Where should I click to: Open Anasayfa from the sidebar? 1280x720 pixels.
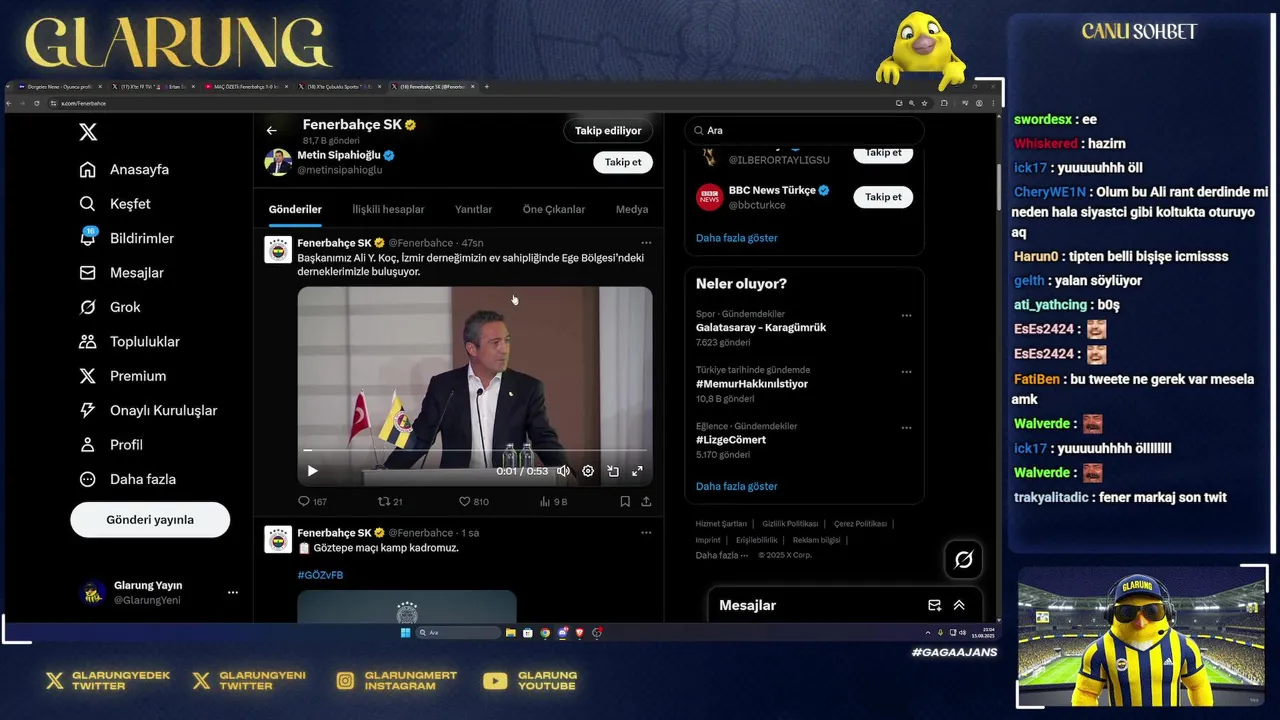click(x=124, y=170)
